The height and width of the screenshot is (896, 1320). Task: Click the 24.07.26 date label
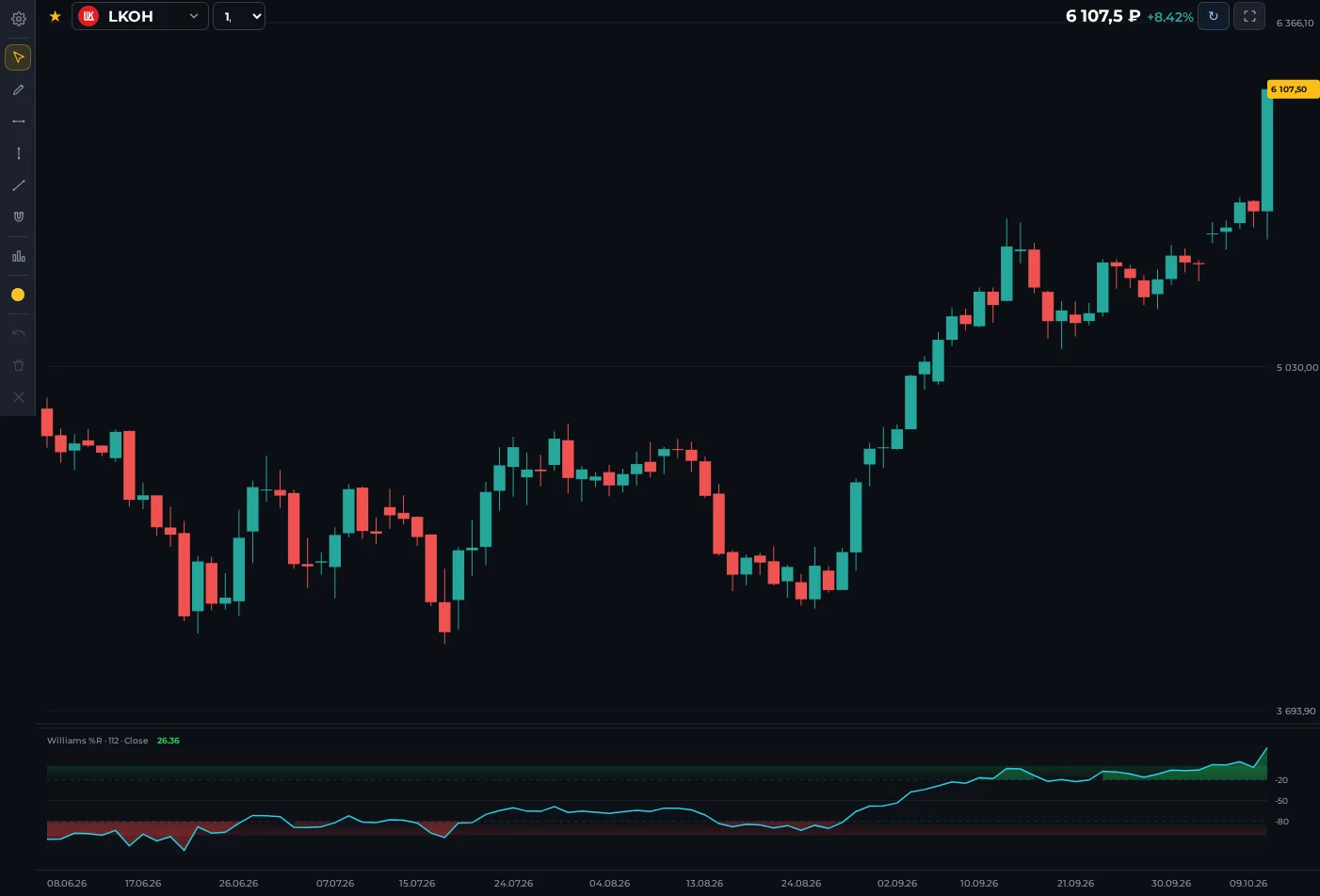point(513,883)
